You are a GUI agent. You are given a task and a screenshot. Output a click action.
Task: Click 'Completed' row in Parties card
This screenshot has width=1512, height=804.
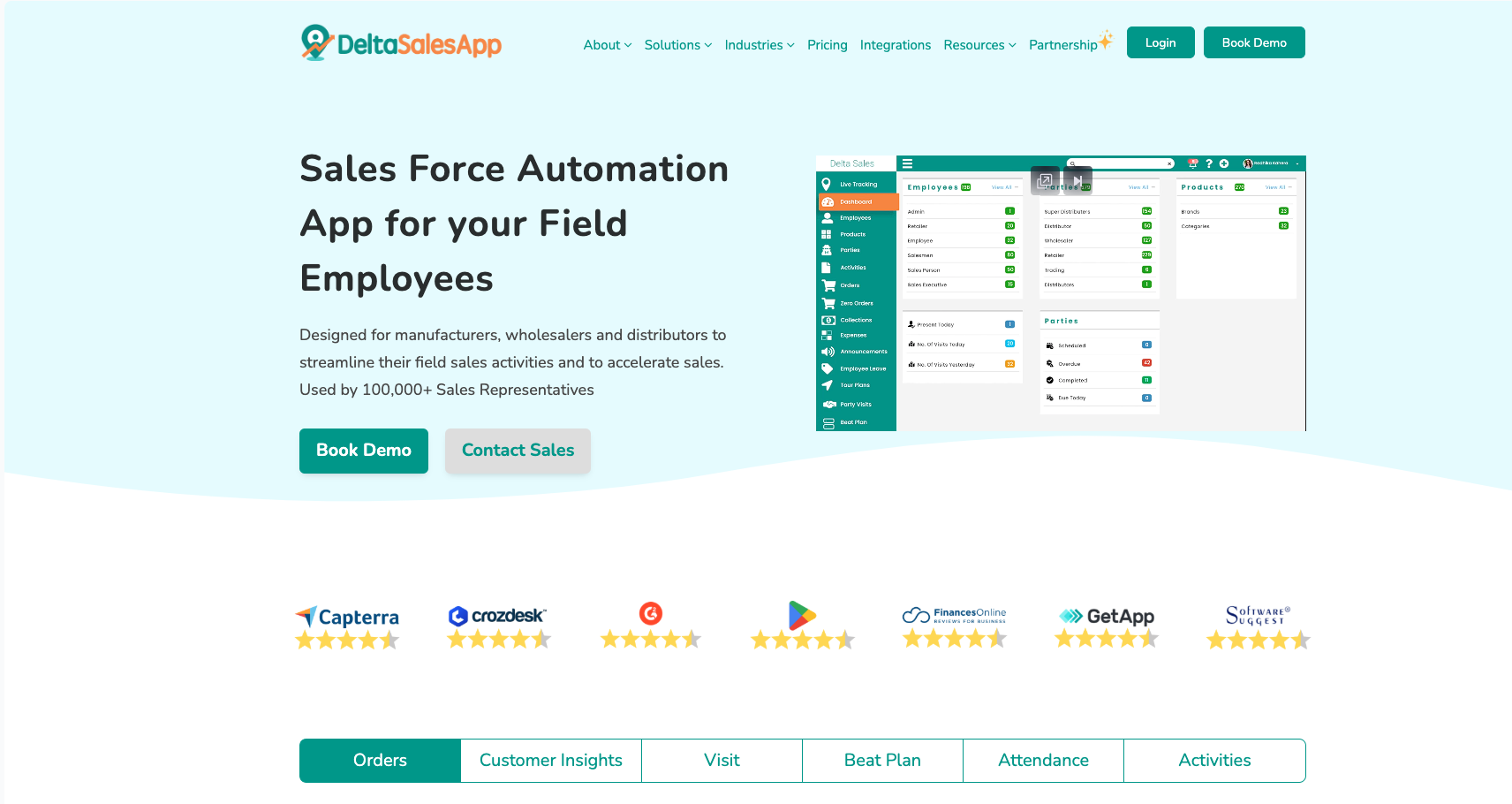point(1098,381)
